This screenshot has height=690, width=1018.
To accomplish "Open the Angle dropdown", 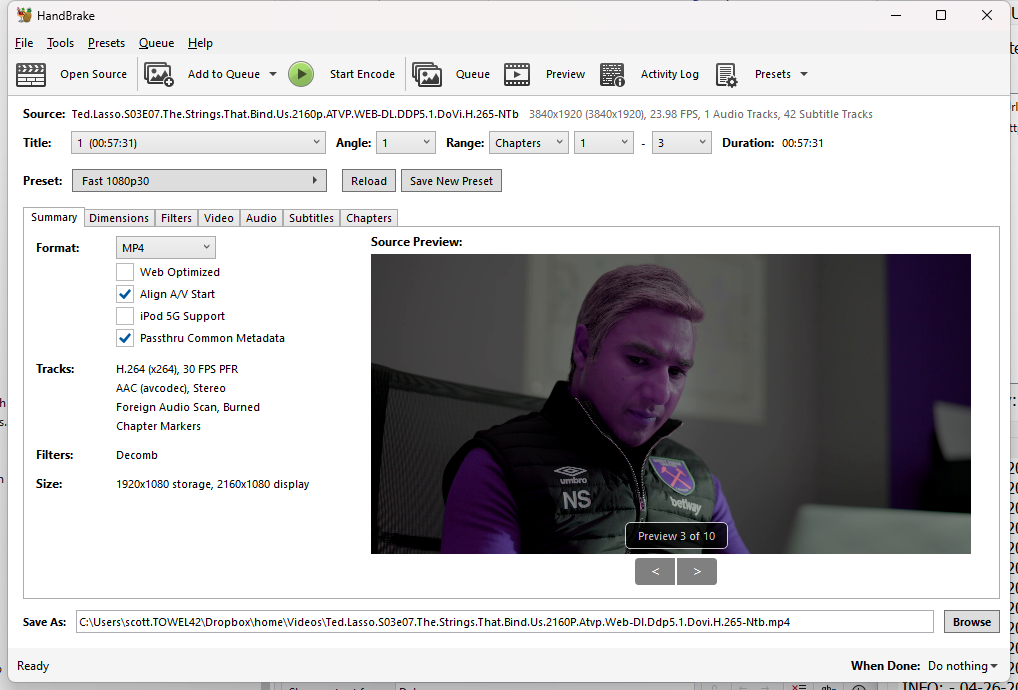I will [x=406, y=143].
